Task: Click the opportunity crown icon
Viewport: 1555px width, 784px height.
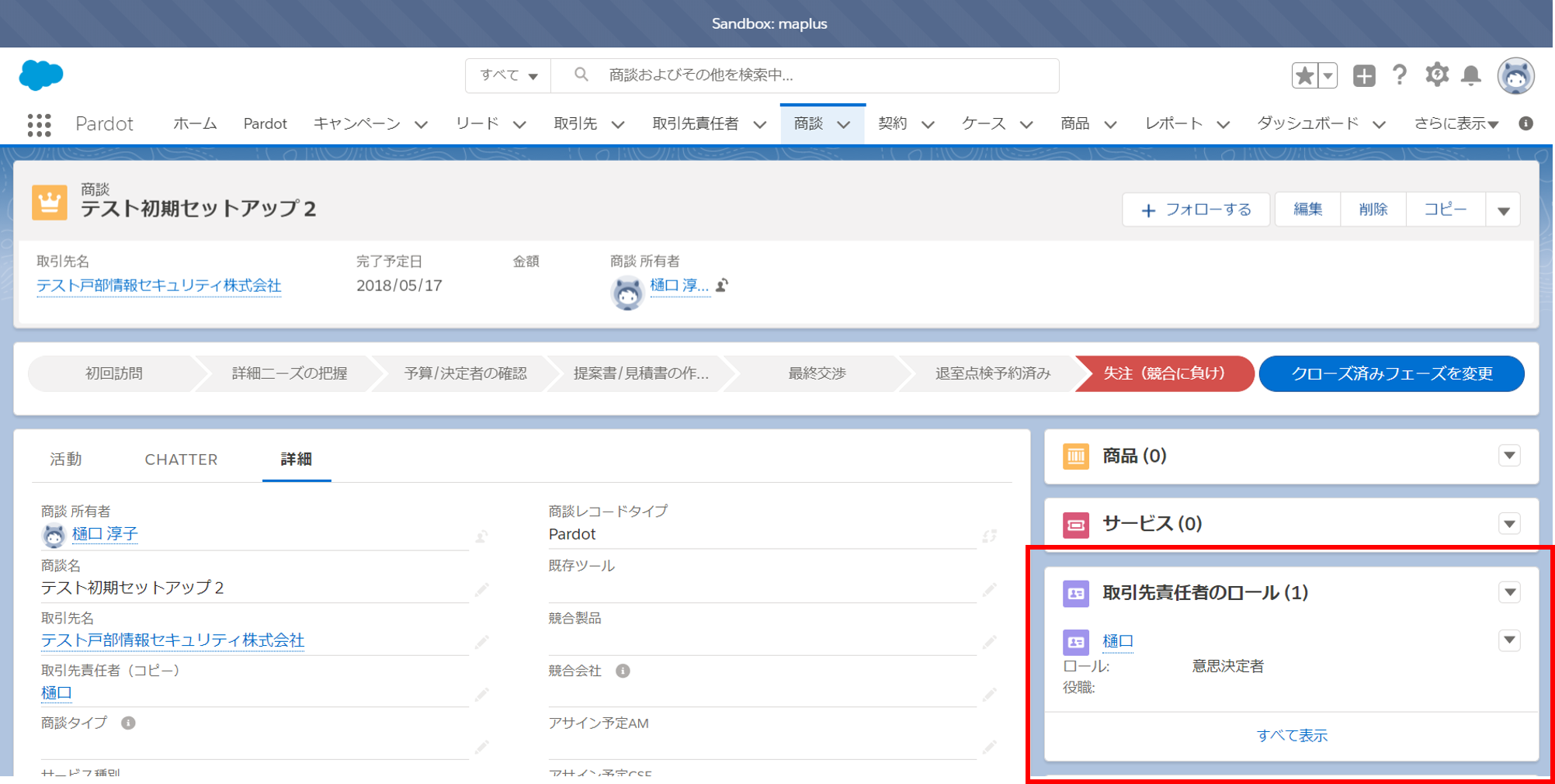Action: (x=50, y=203)
